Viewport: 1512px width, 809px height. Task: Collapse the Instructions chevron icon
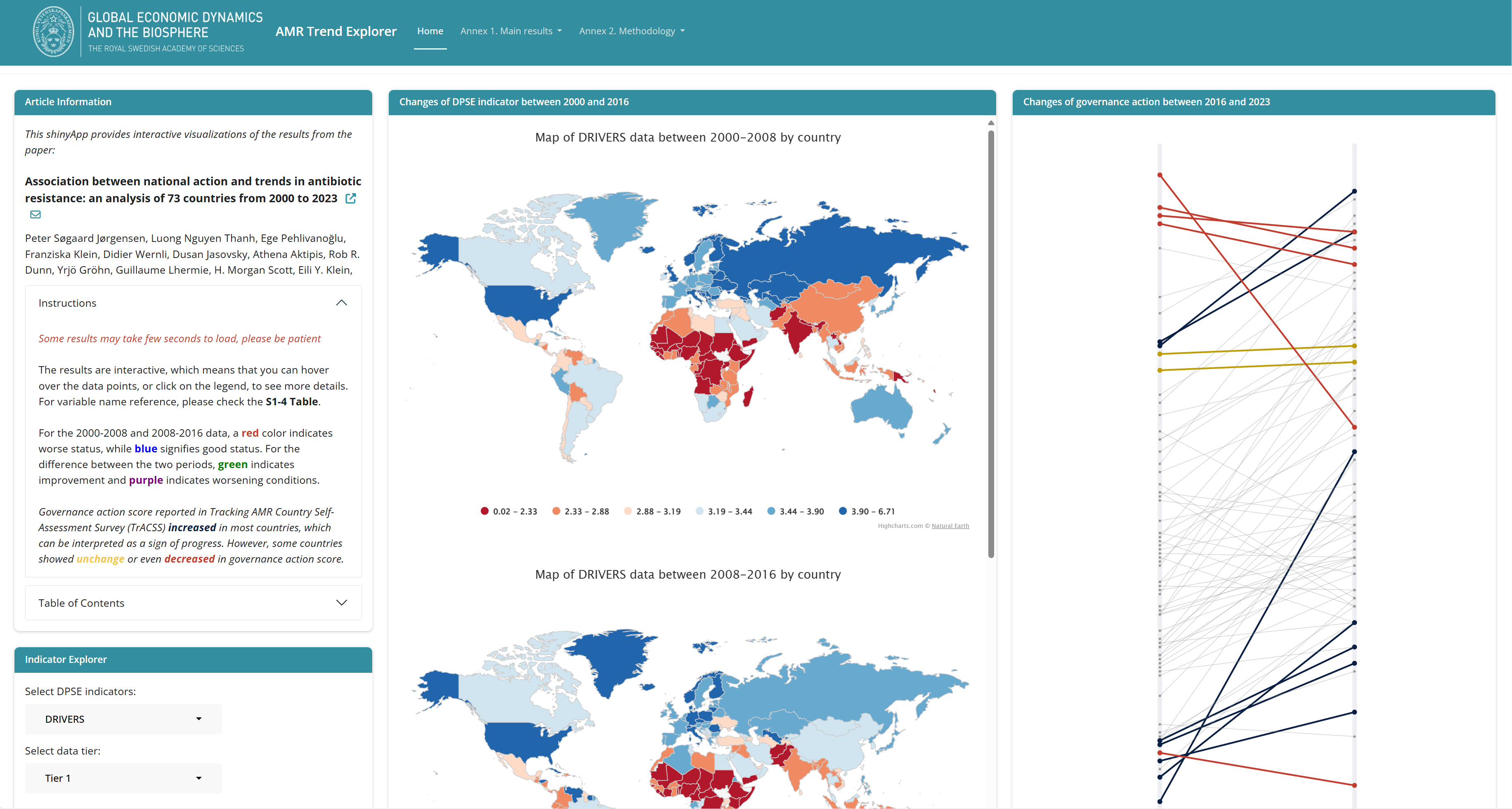point(341,303)
